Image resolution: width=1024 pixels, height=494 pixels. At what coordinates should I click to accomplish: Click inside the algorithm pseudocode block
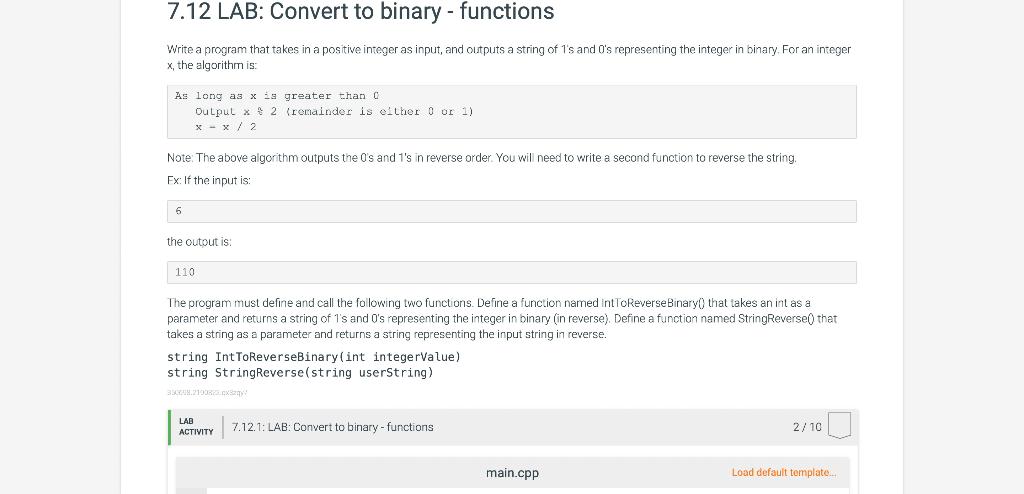point(511,112)
